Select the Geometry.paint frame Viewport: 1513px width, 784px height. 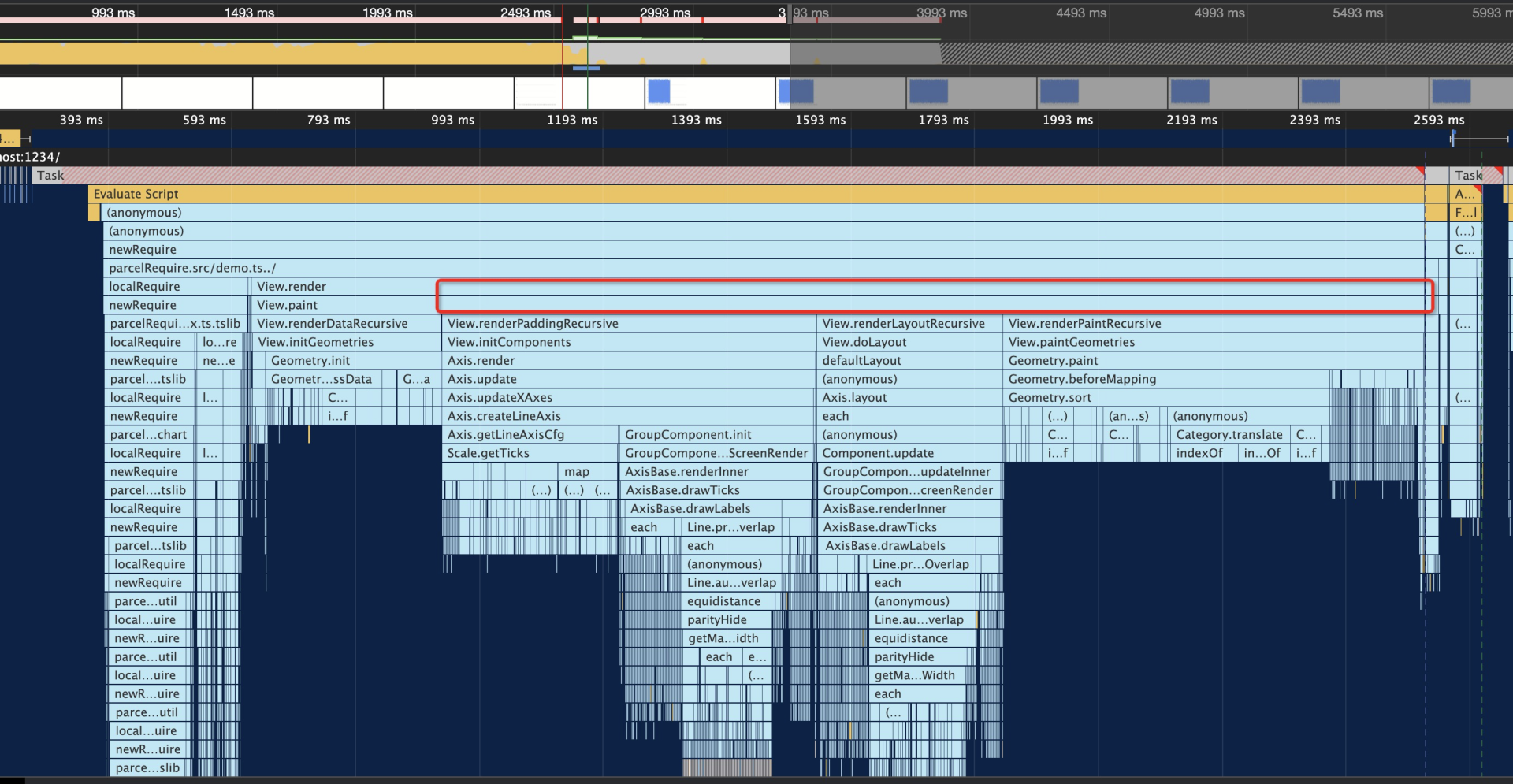tap(1214, 361)
